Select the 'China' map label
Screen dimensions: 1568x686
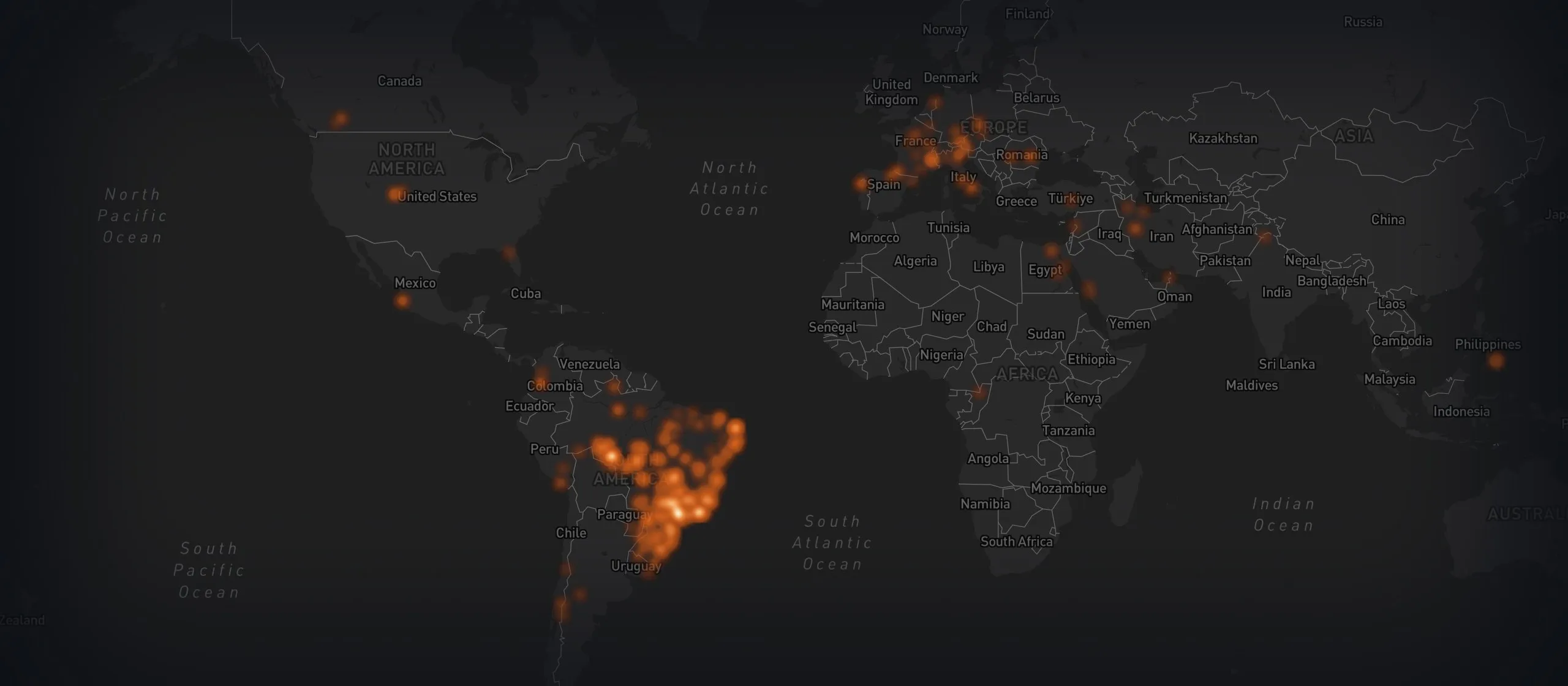pyautogui.click(x=1388, y=220)
